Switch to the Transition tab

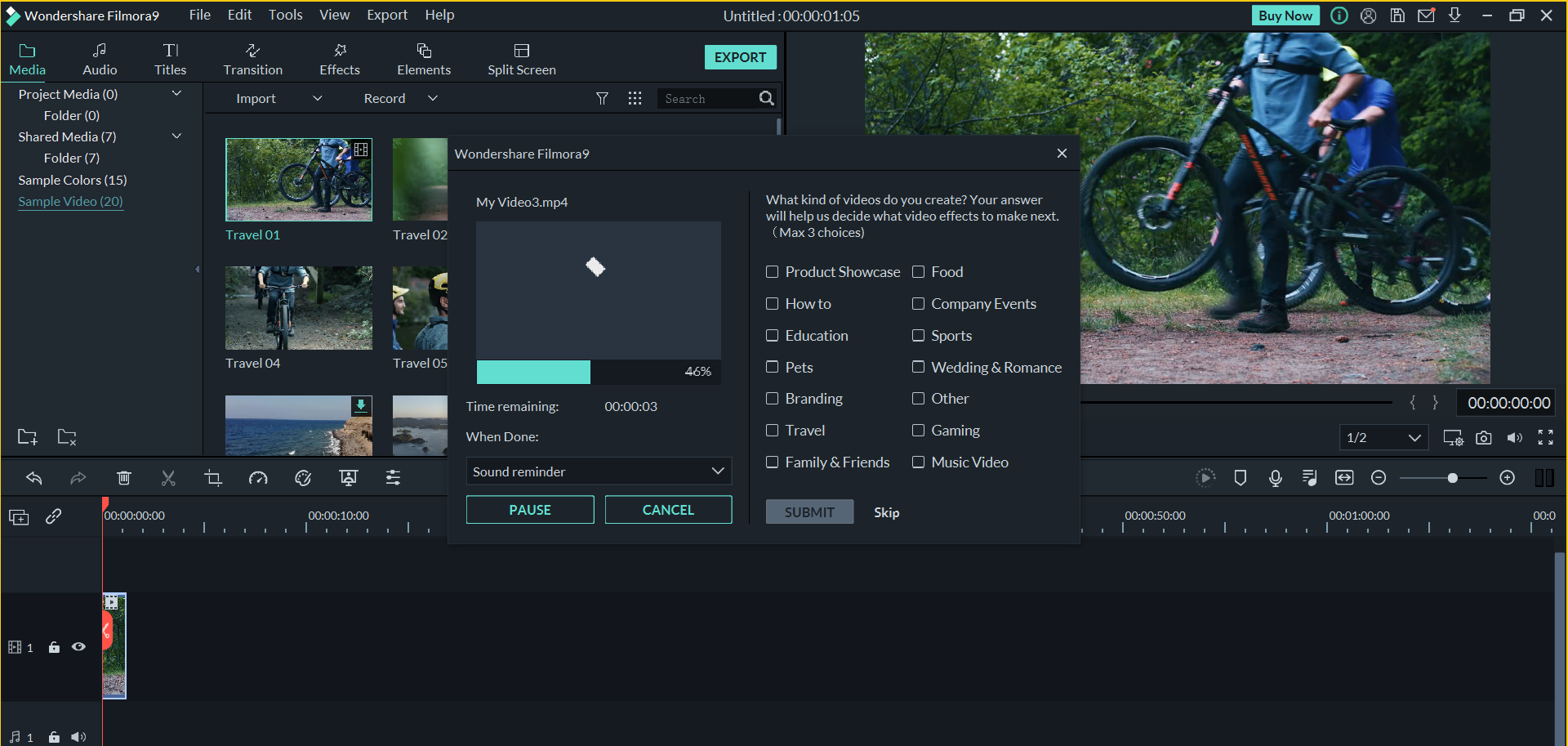click(x=253, y=60)
